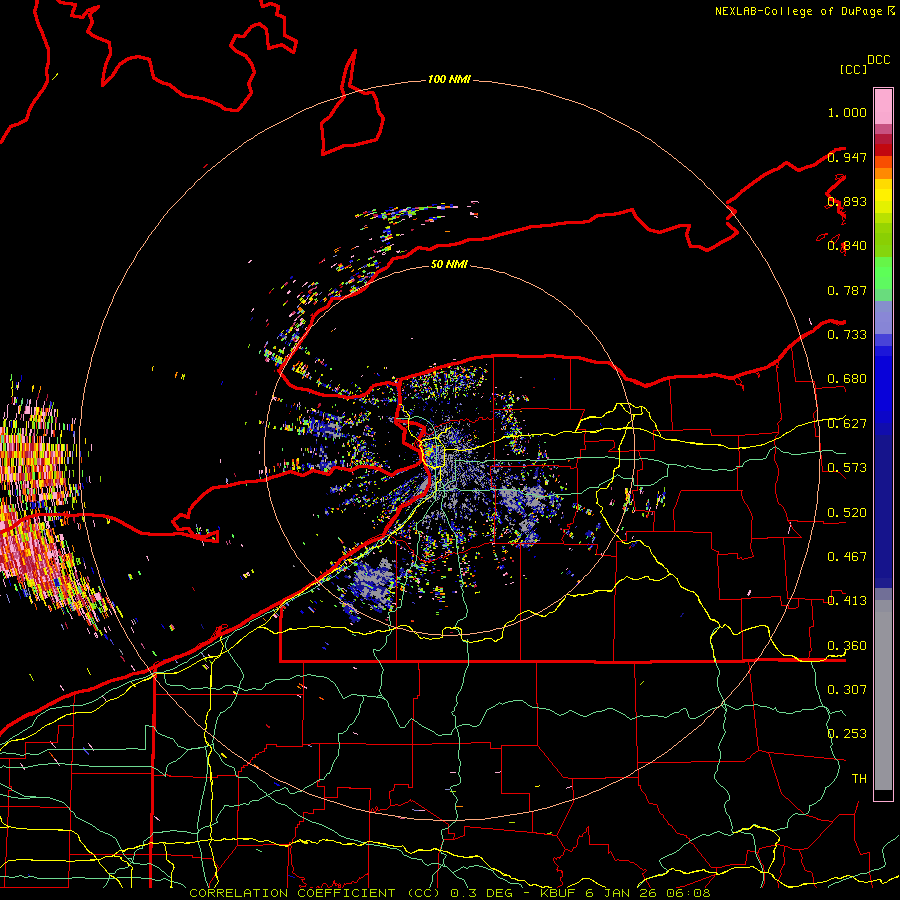
Task: Pick the pink segment of the color bar
Action: [883, 106]
